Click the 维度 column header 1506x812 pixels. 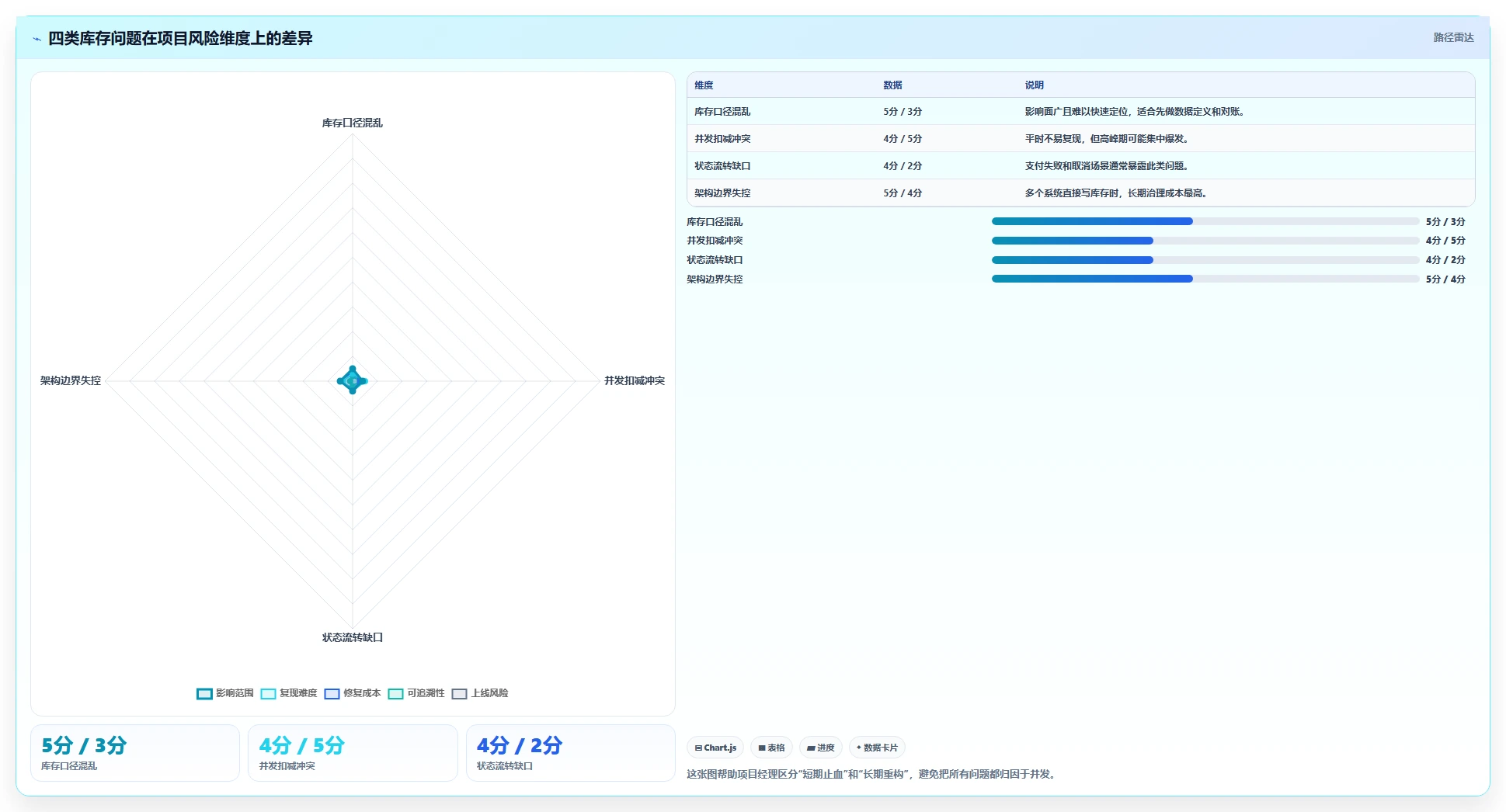point(704,85)
